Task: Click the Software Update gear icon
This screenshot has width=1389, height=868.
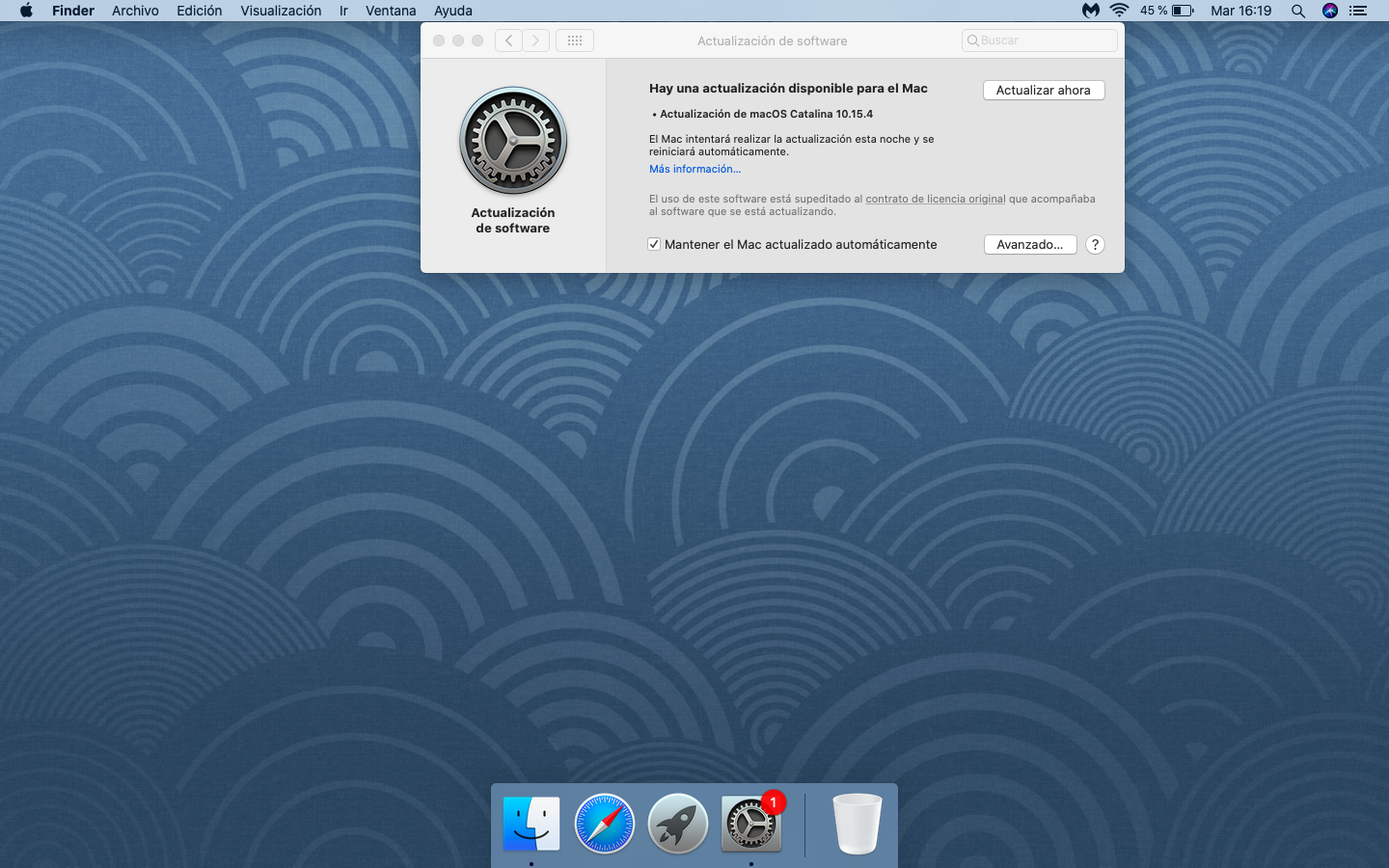Action: coord(513,141)
